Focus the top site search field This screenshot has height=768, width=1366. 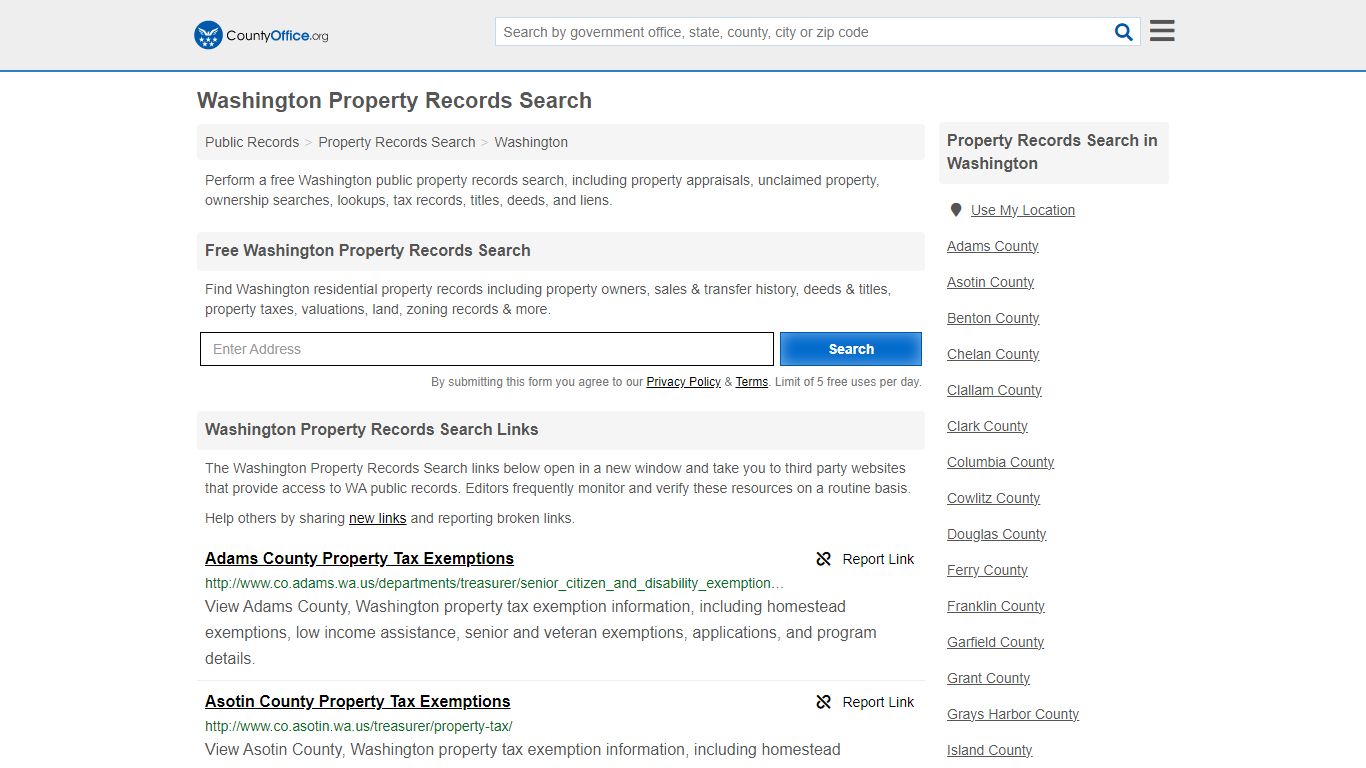[x=804, y=32]
